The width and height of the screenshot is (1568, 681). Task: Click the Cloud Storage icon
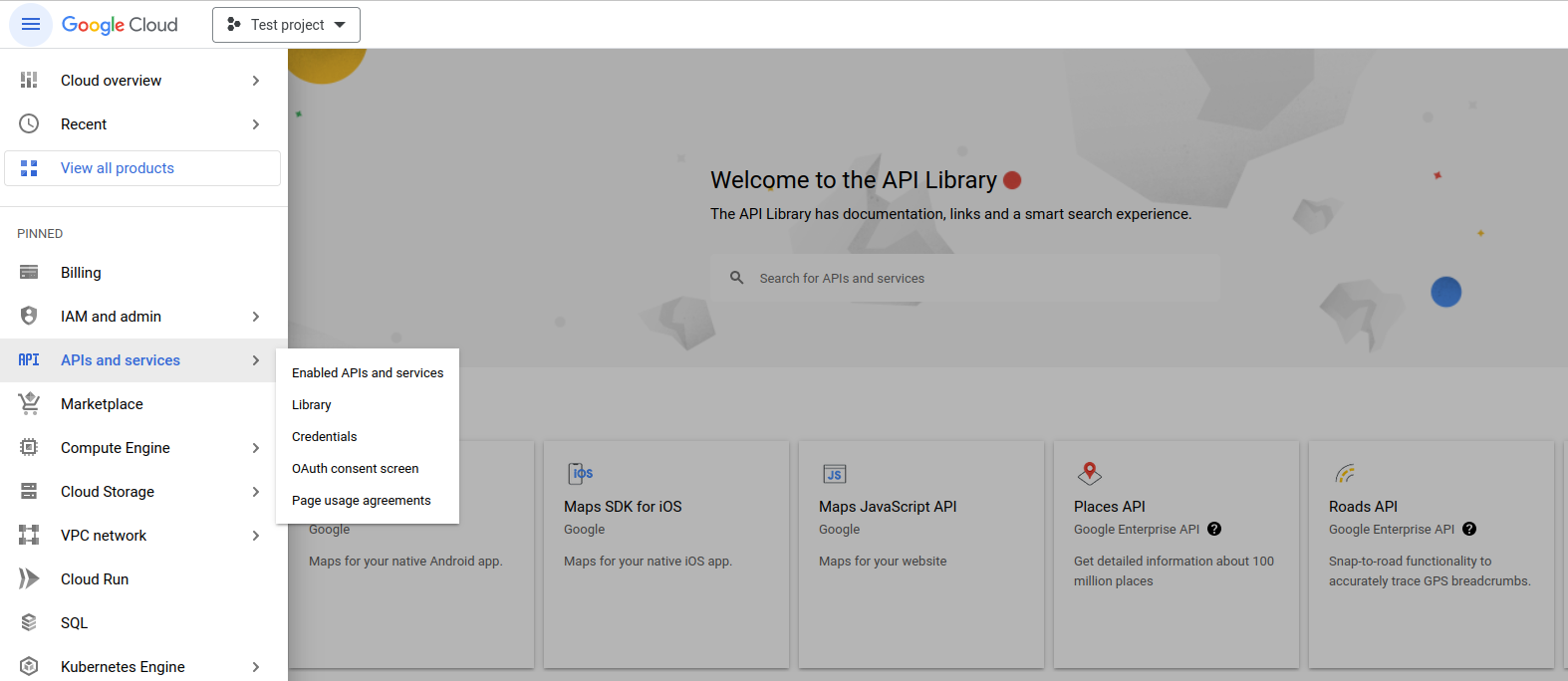tap(29, 491)
